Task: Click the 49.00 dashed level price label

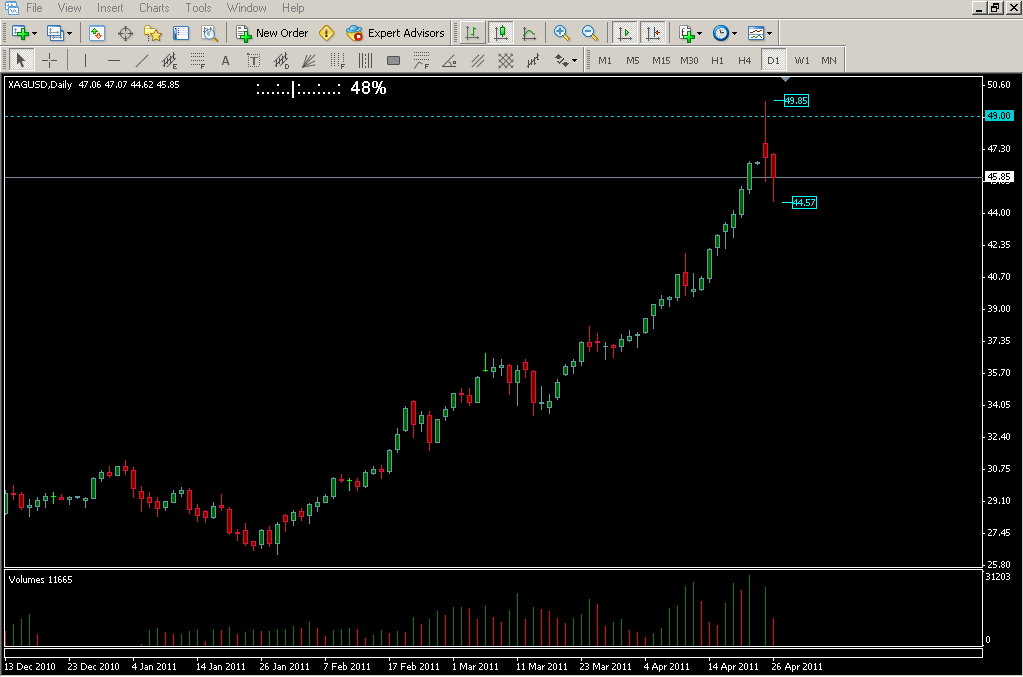Action: click(x=999, y=116)
